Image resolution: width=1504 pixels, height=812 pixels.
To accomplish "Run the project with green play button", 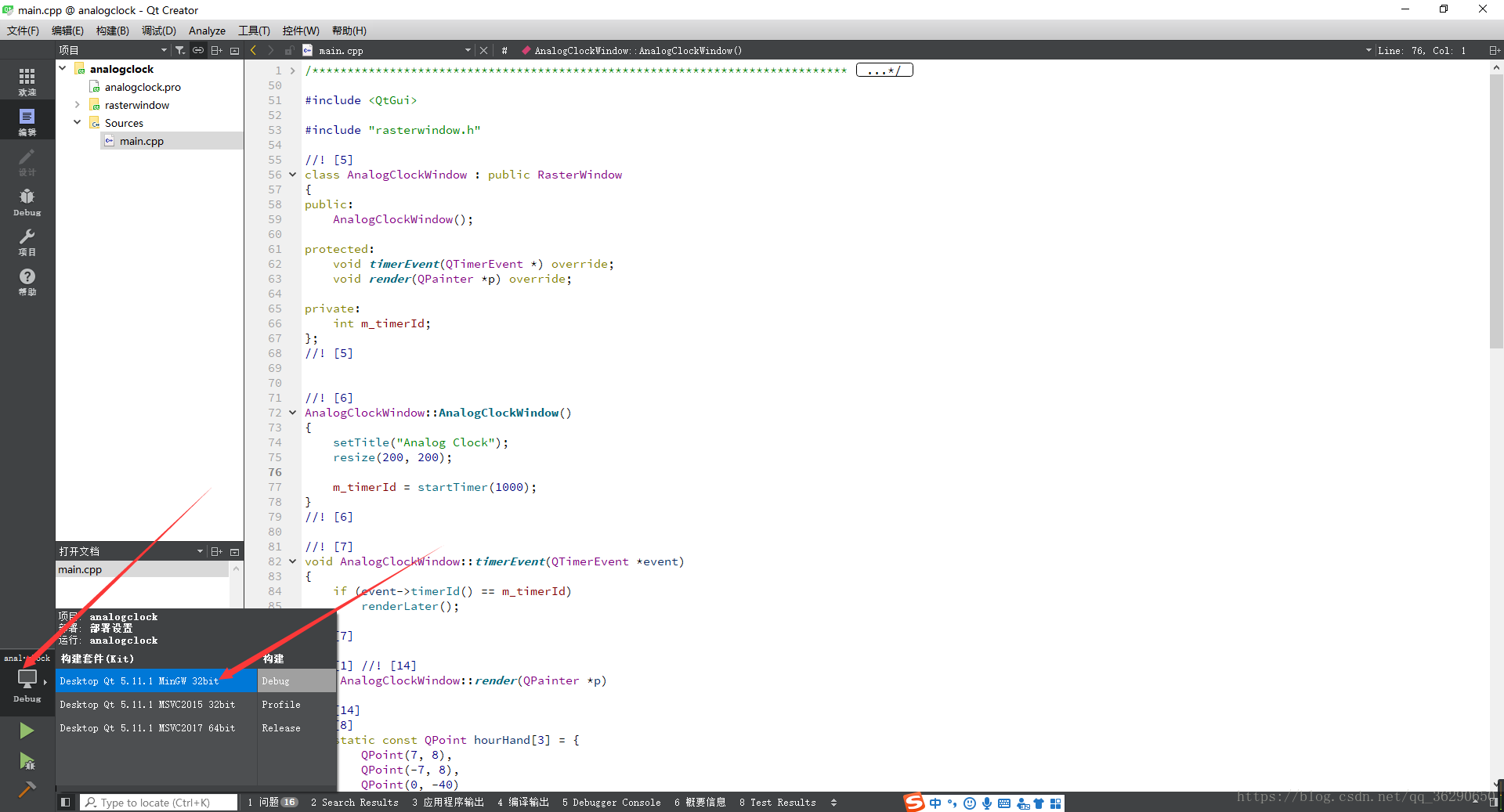I will click(27, 731).
